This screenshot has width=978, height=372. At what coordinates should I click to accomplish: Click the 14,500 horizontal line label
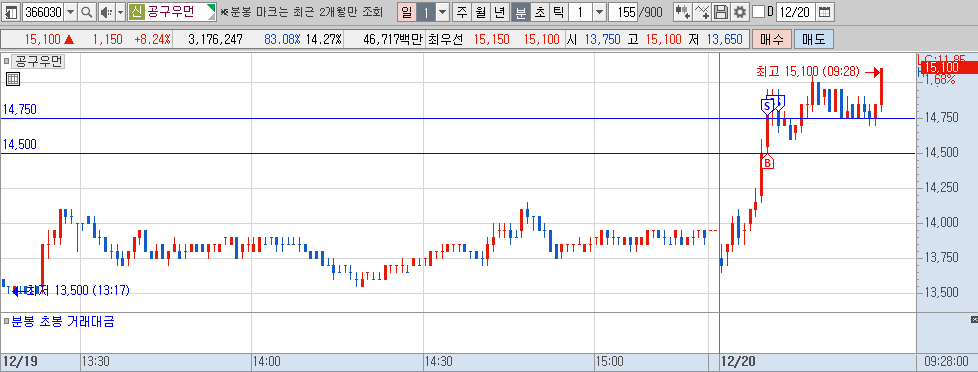pos(19,145)
